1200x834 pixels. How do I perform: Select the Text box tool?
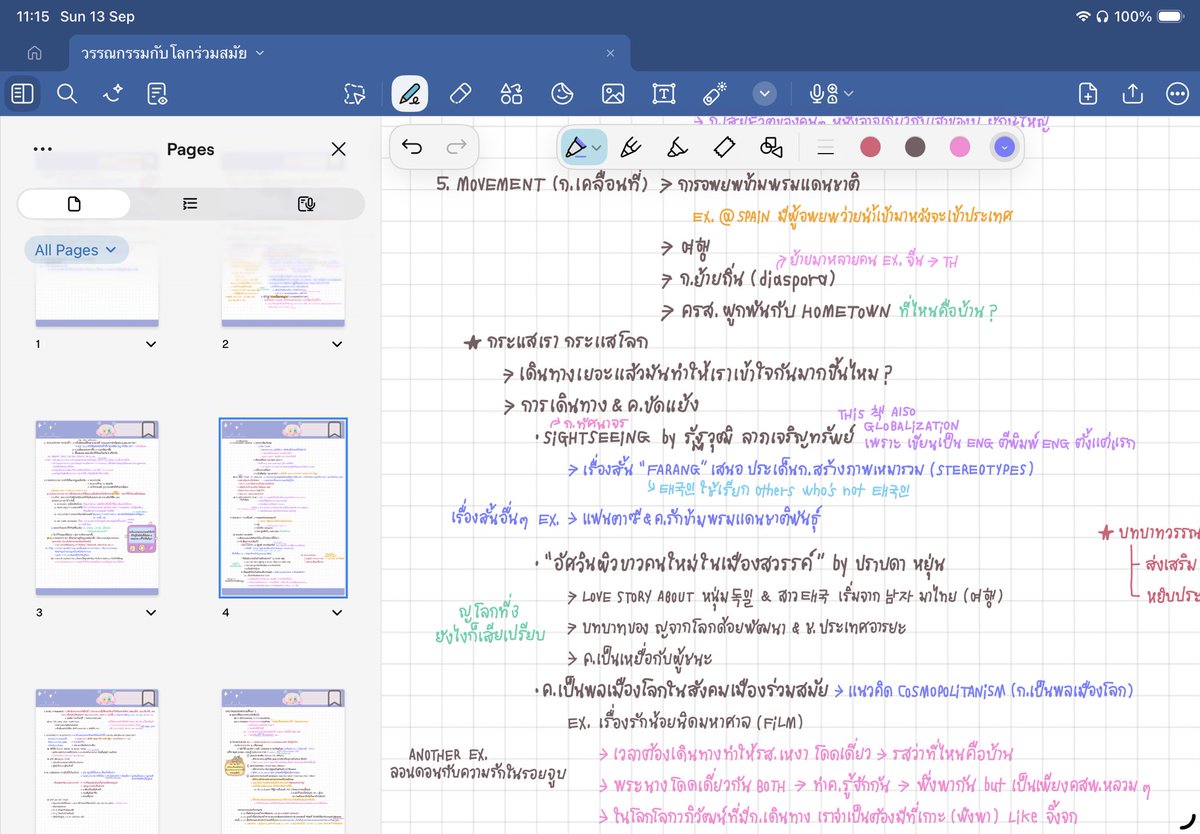click(x=664, y=94)
